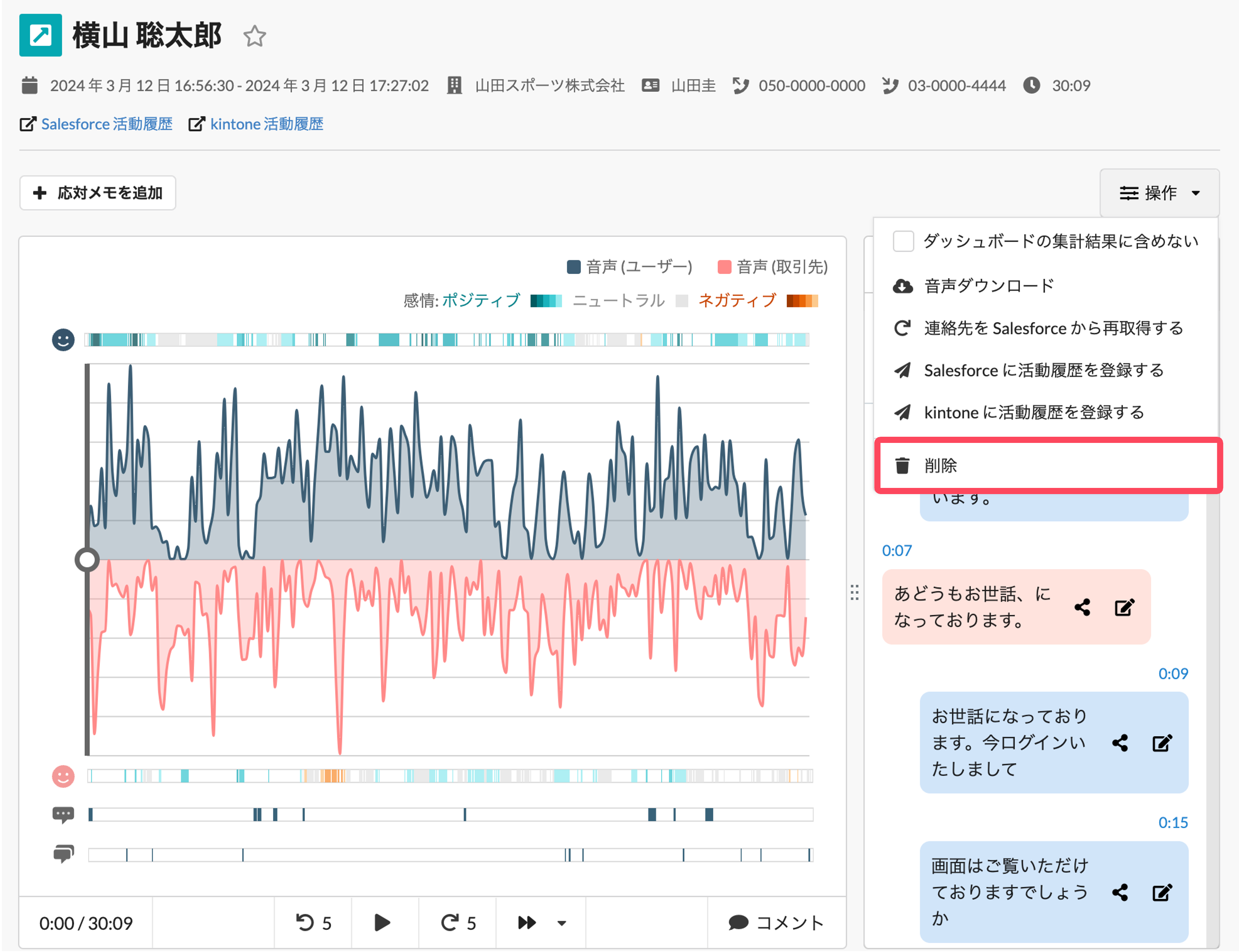This screenshot has width=1239, height=952.
Task: Toggle 音声 (ユーザー) legend series
Action: point(629,266)
